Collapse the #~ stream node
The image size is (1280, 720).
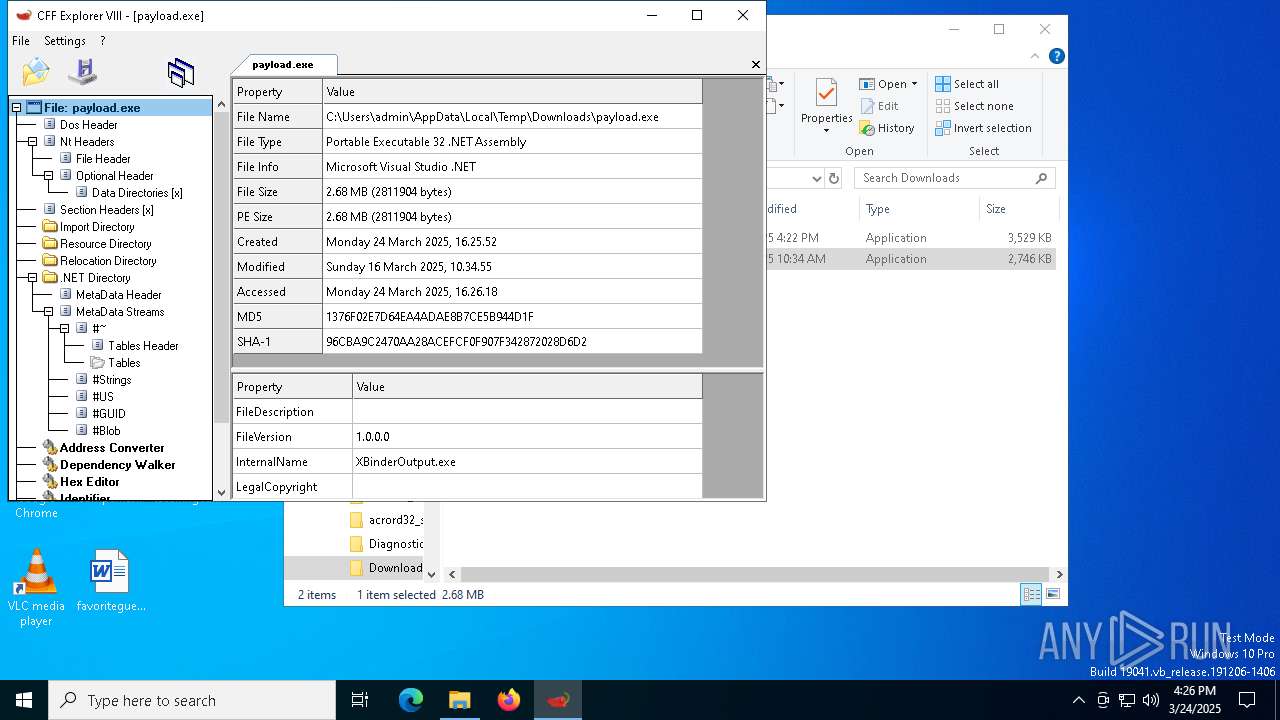point(64,329)
